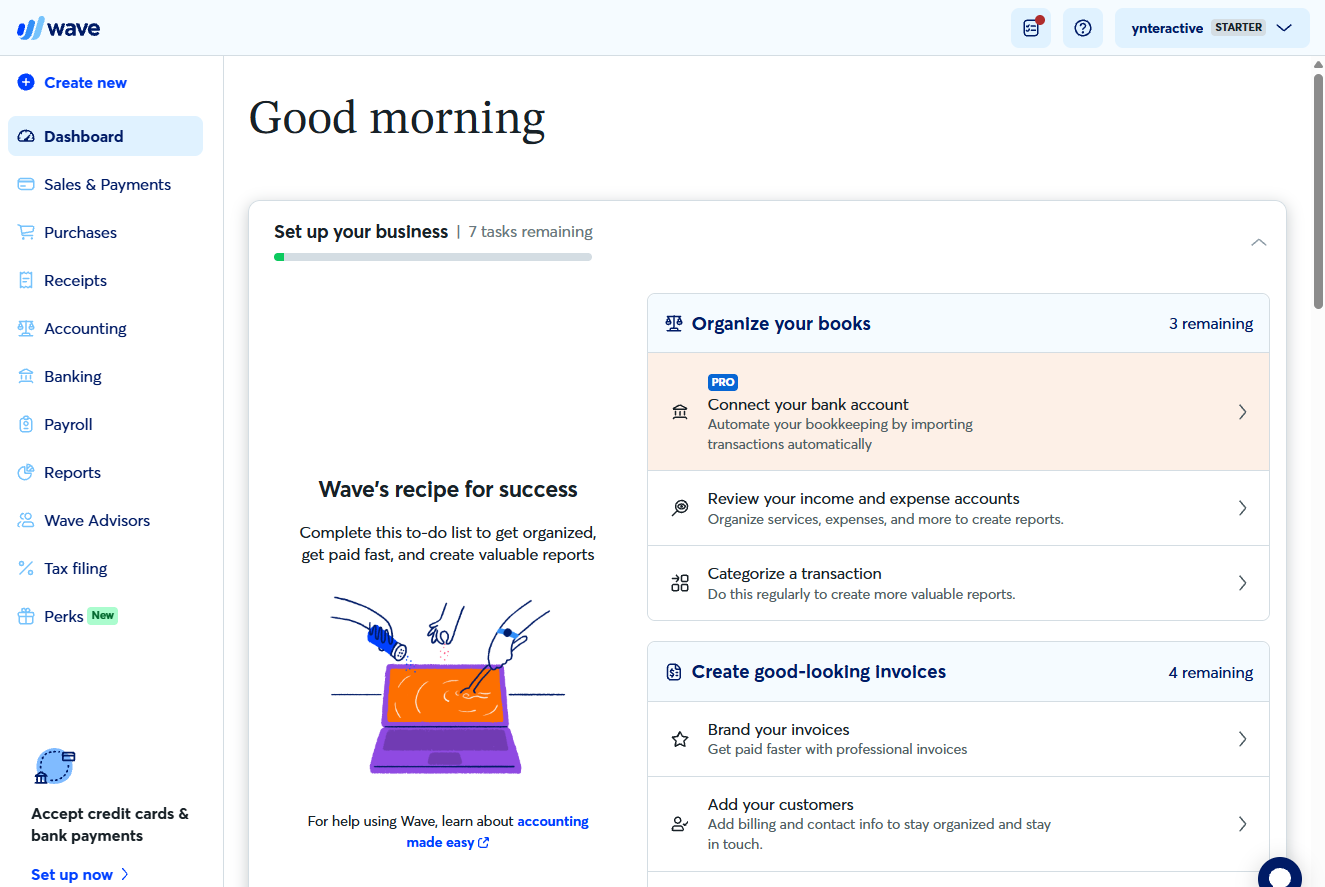Viewport: 1325px width, 887px height.
Task: Go to the Accounting section
Action: click(x=105, y=329)
